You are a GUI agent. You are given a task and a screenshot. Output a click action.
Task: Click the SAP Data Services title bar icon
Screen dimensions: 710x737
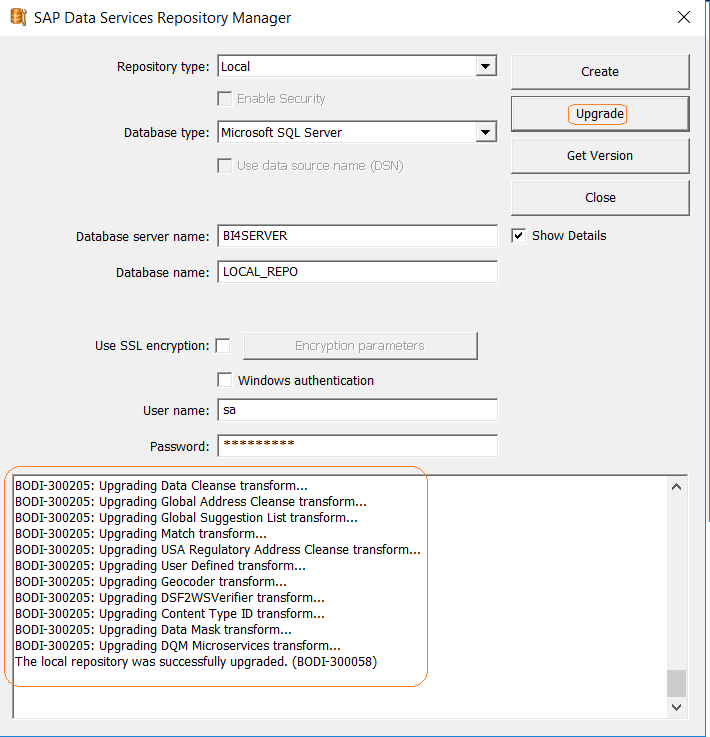coord(18,17)
